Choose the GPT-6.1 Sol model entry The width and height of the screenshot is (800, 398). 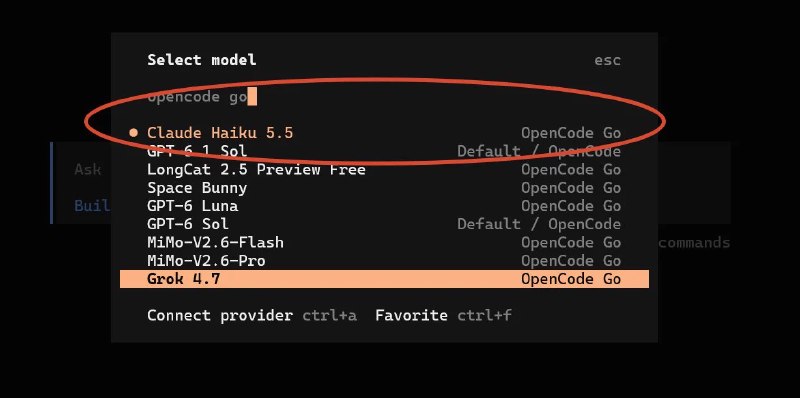pos(384,152)
